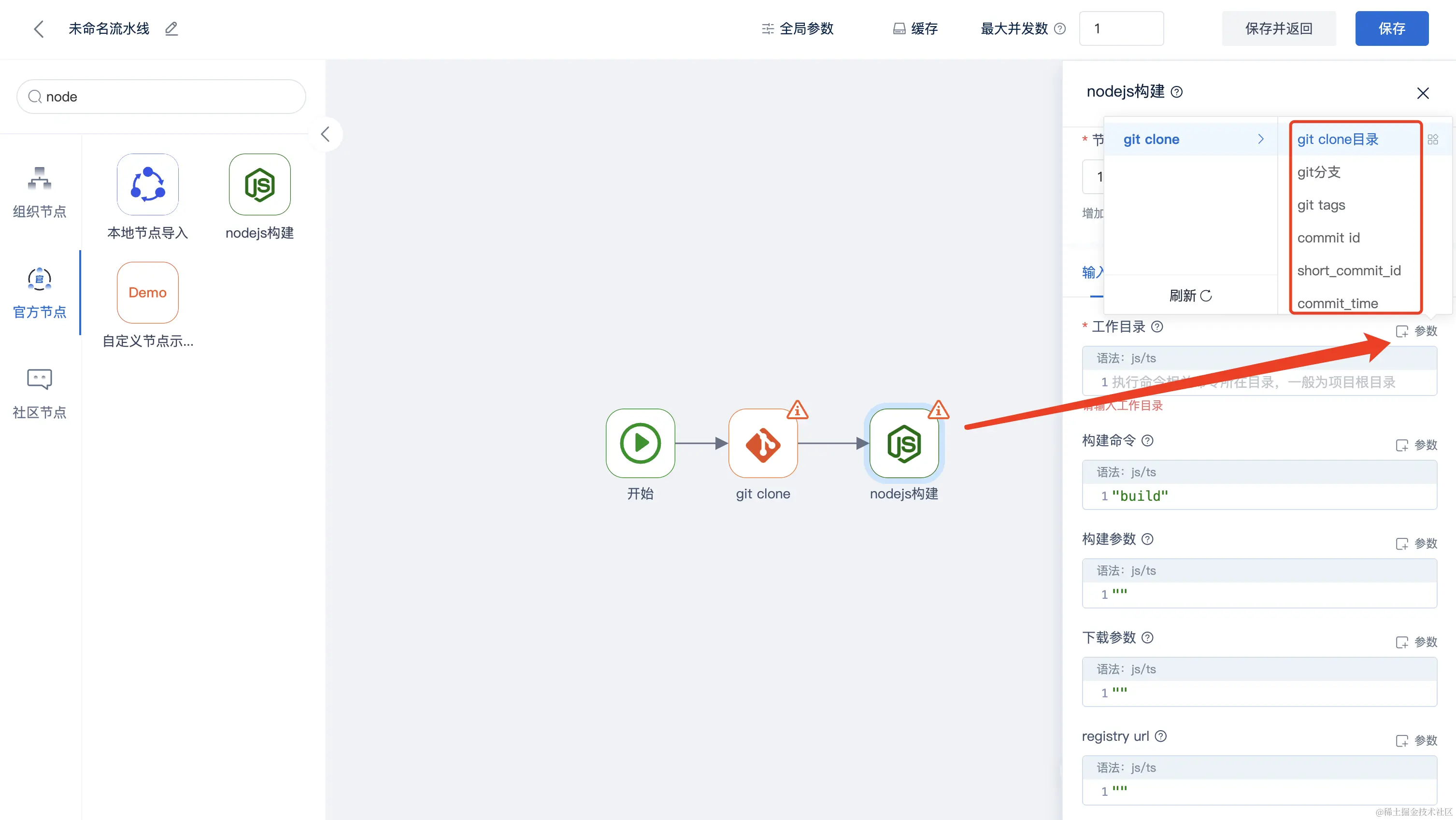Image resolution: width=1456 pixels, height=820 pixels.
Task: Switch to 组织节点 sidebar tab
Action: click(x=40, y=193)
